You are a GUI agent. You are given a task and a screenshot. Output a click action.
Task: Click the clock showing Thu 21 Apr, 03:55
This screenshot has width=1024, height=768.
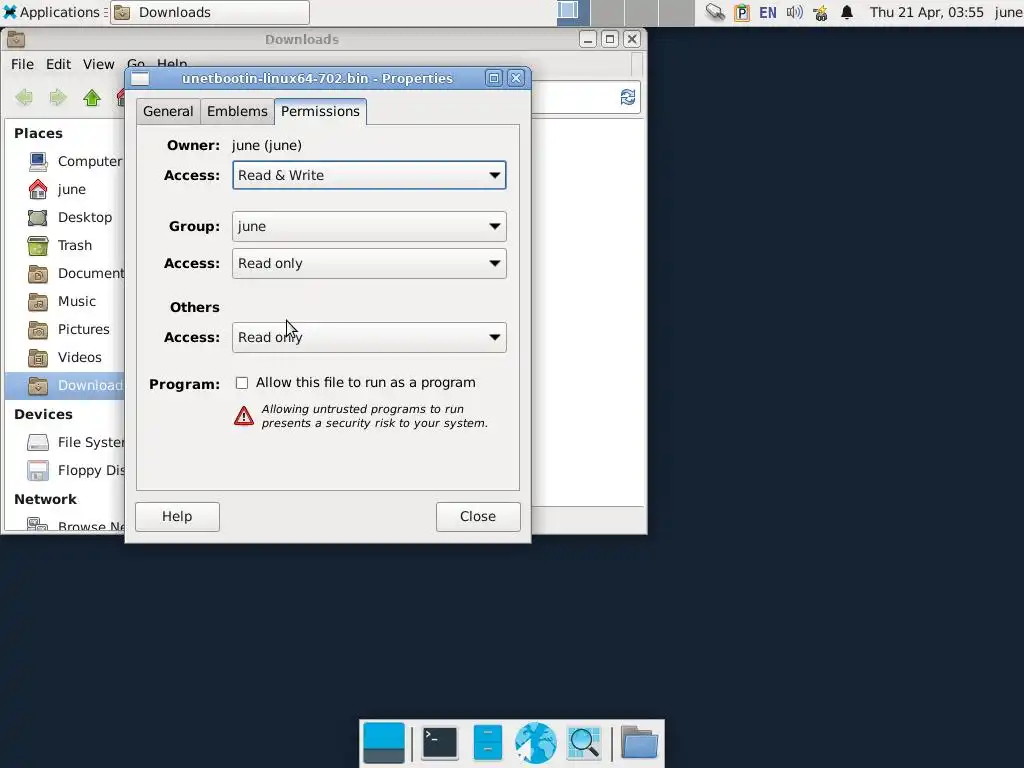coord(926,12)
